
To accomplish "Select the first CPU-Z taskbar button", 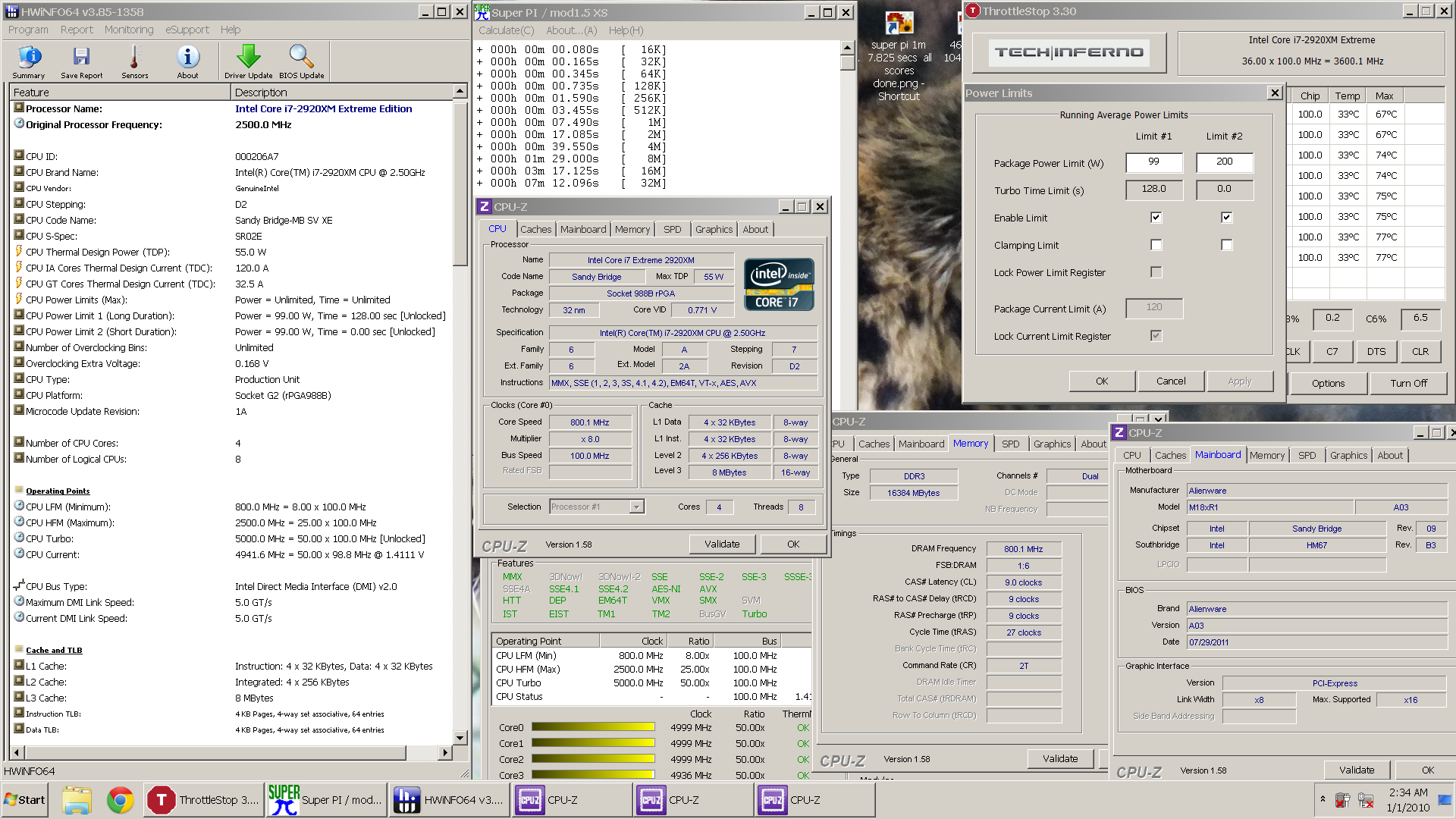I will coord(570,800).
